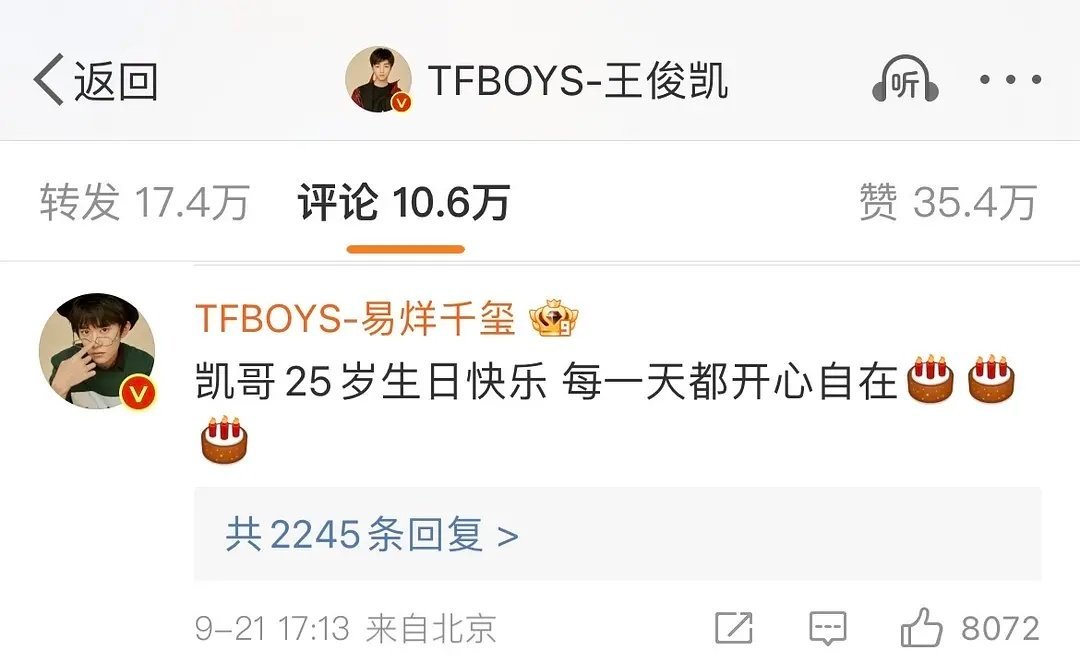The image size is (1080, 662).
Task: Tap the arrow next to 条回复
Action: coord(508,536)
